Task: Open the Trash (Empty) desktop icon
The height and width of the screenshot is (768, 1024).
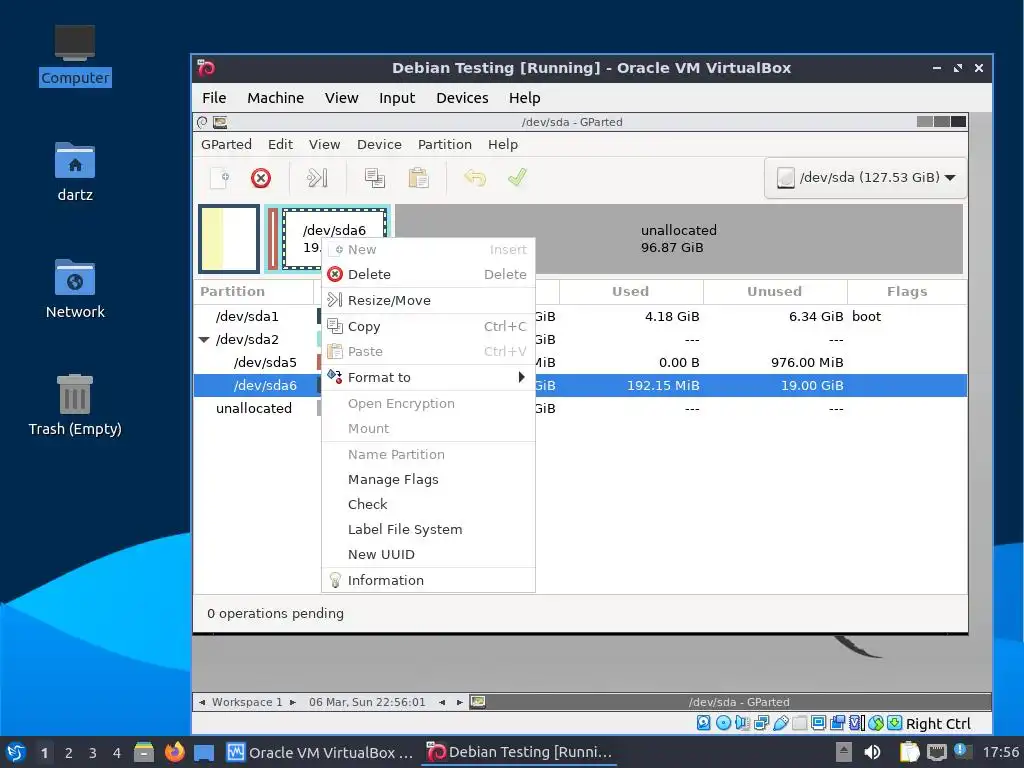Action: click(x=74, y=406)
